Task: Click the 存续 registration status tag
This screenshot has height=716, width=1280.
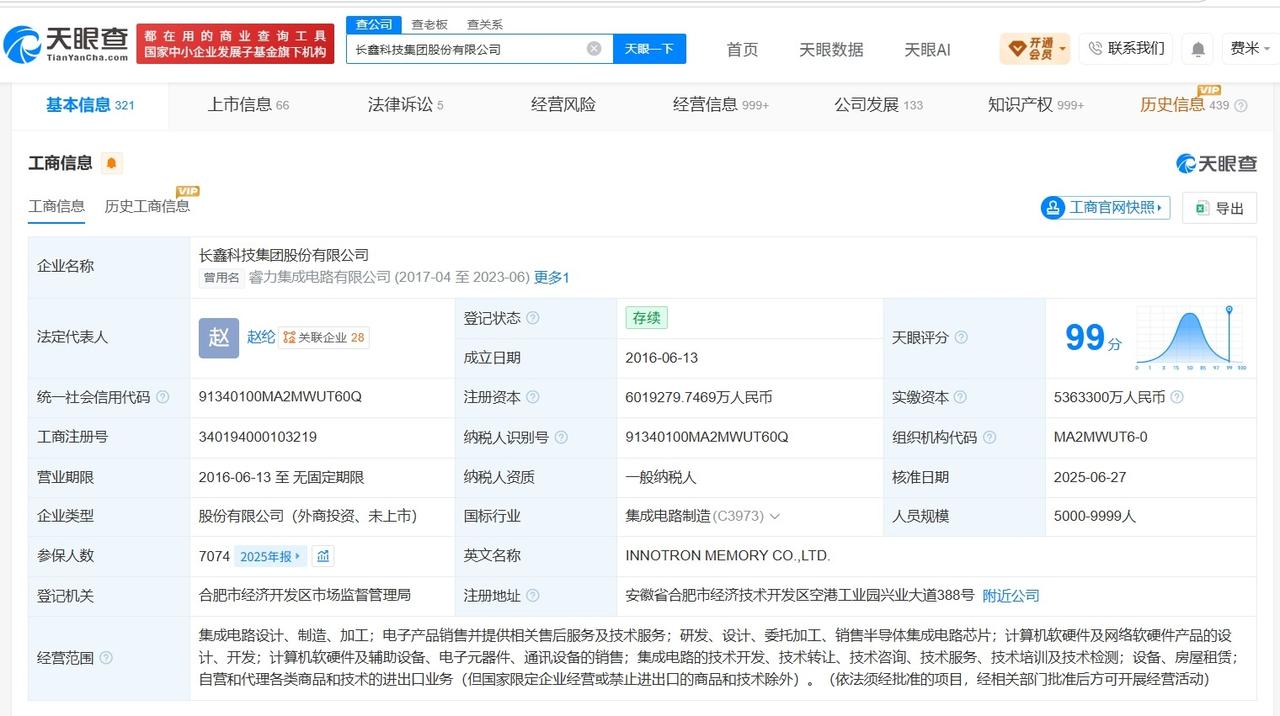Action: pos(646,318)
